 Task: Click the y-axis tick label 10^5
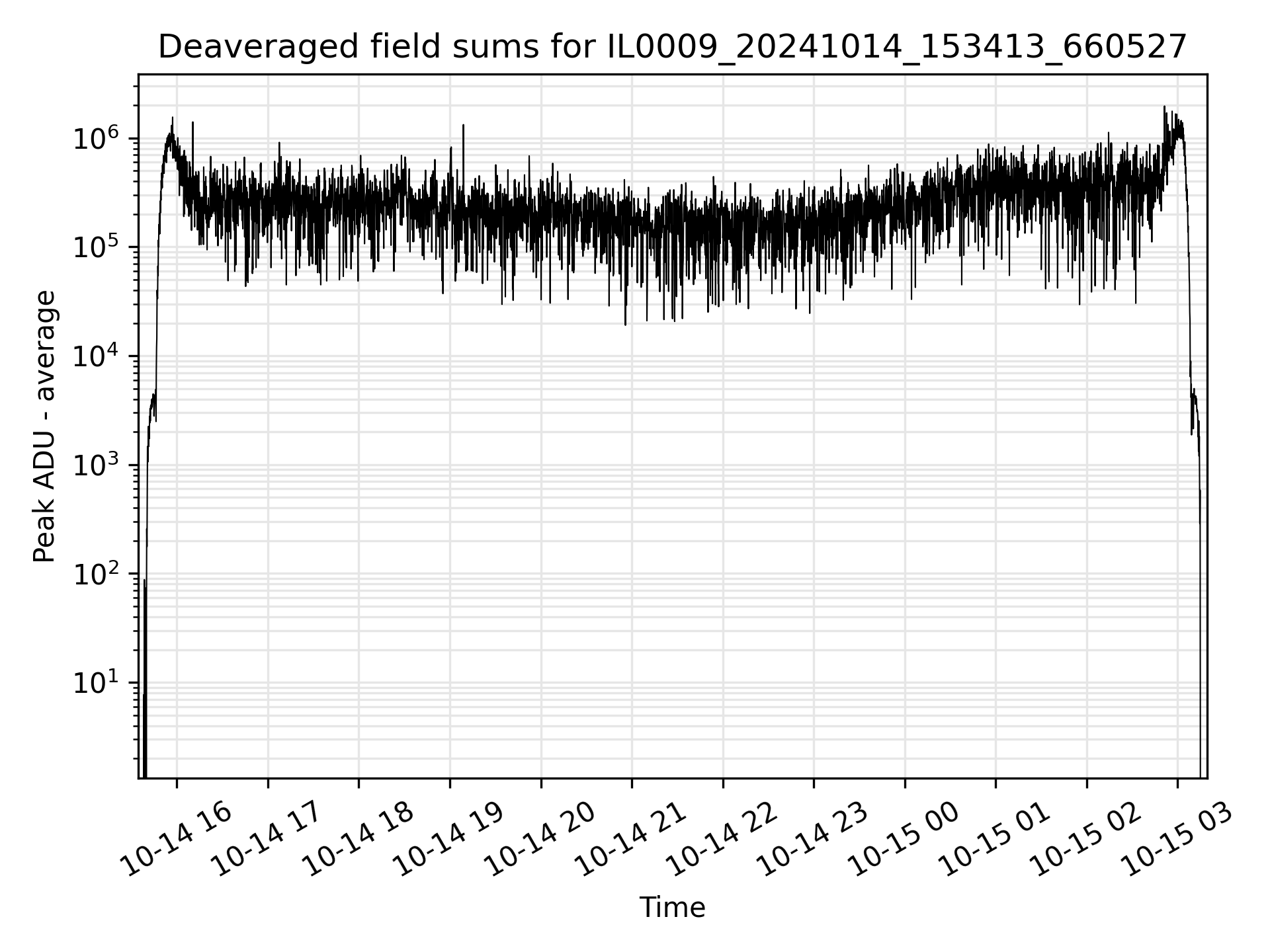pos(97,247)
